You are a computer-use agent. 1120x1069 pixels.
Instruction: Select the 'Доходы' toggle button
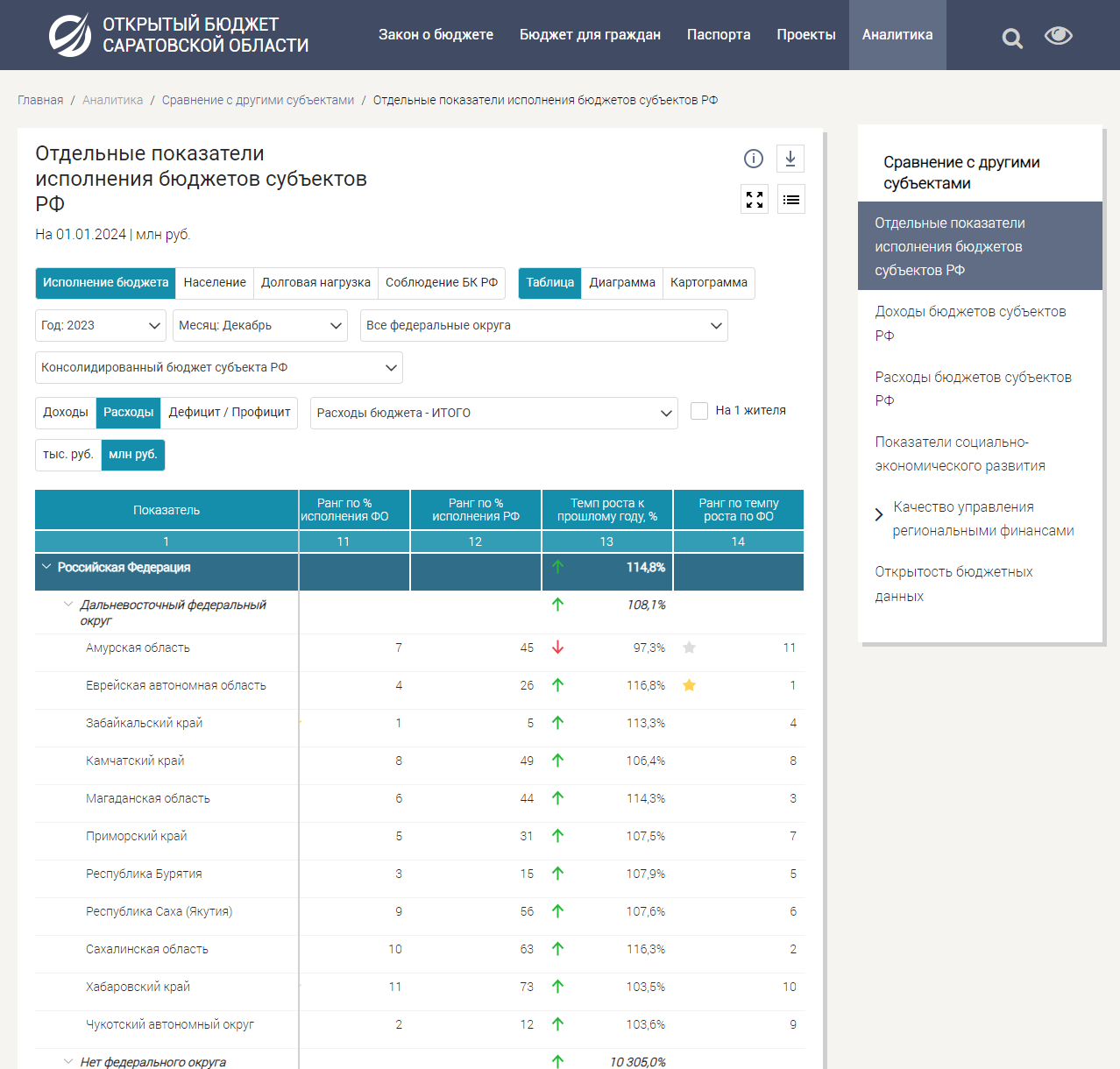click(x=66, y=413)
